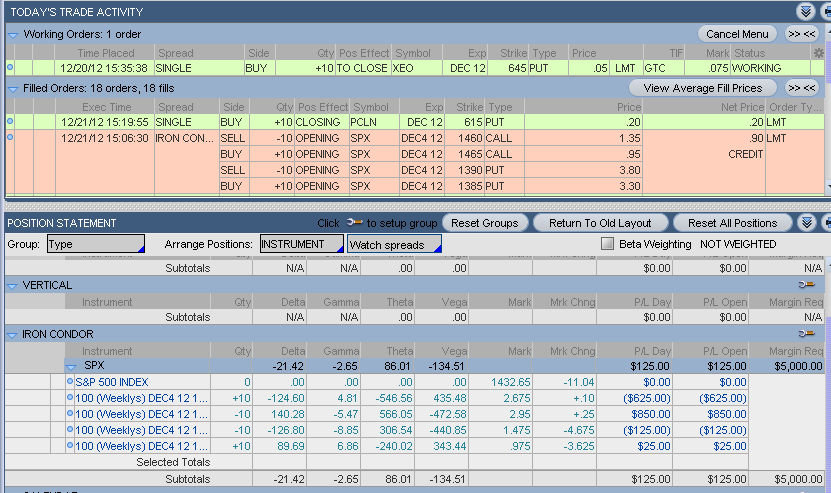Click the setup group icon in IRON CONDOR row
Image resolution: width=831 pixels, height=493 pixels.
tap(806, 333)
